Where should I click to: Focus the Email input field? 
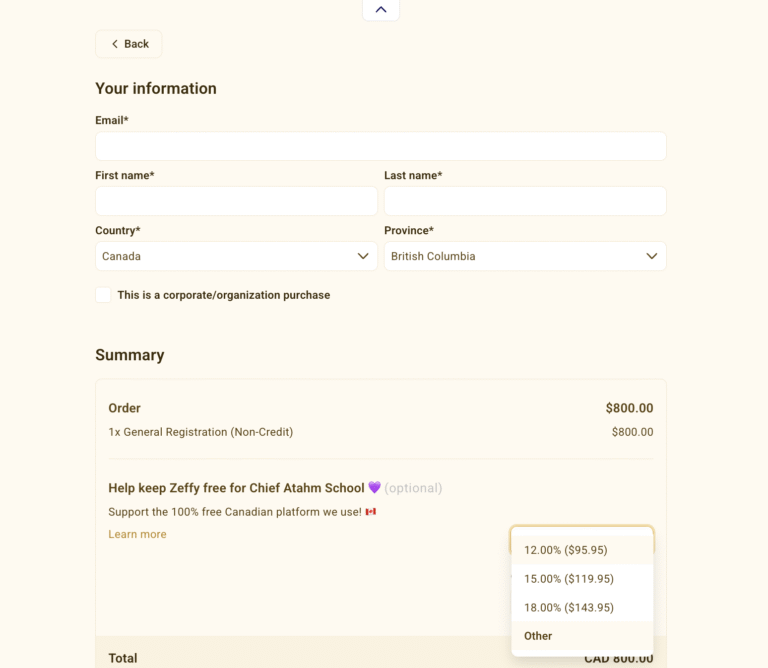pyautogui.click(x=380, y=146)
